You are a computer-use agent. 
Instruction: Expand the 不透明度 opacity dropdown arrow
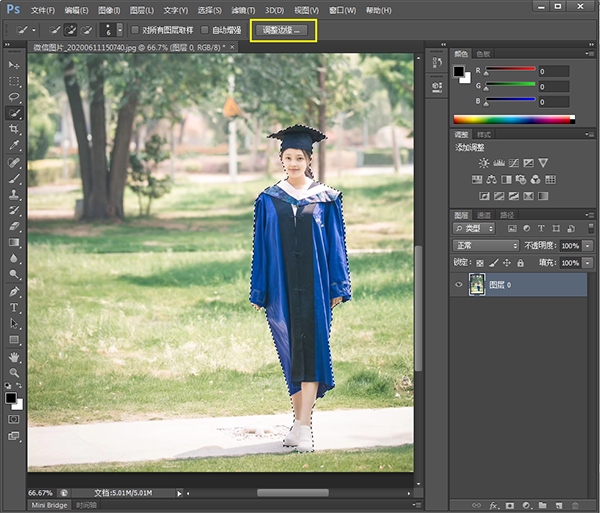click(585, 245)
